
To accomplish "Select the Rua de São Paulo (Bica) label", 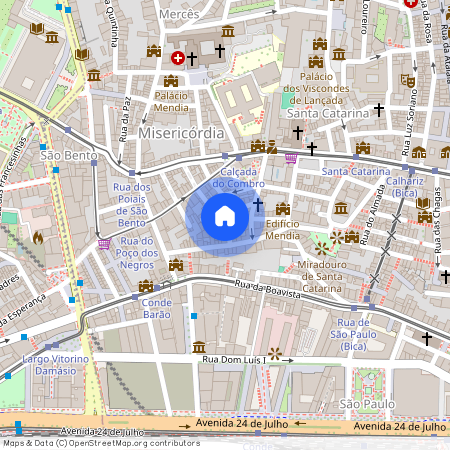I will pos(353,334).
